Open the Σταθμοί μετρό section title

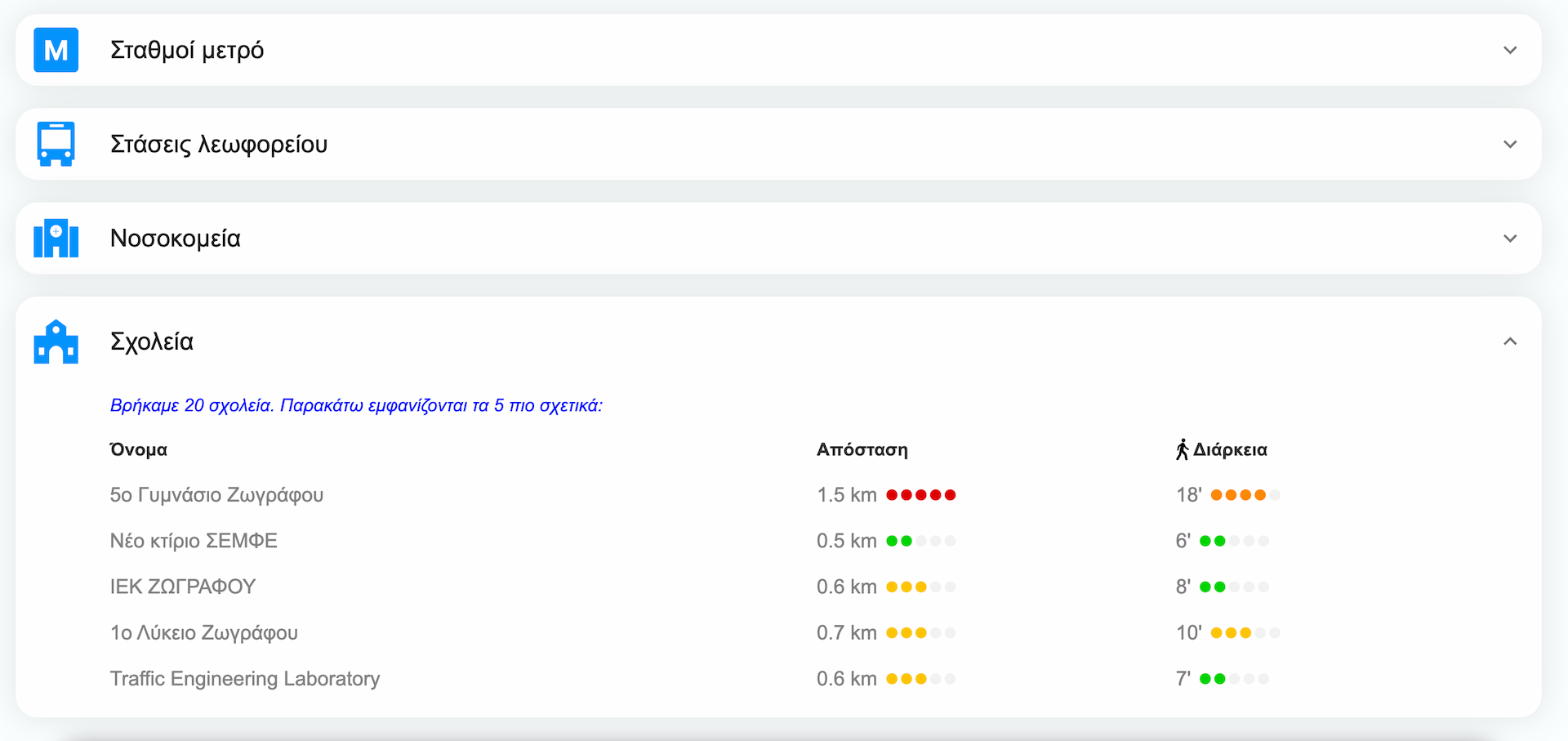point(187,50)
